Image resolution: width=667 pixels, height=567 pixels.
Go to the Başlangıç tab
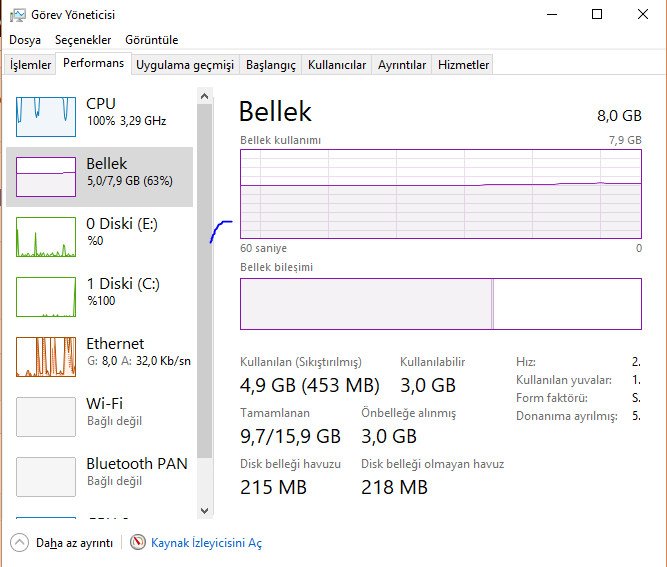click(x=271, y=65)
